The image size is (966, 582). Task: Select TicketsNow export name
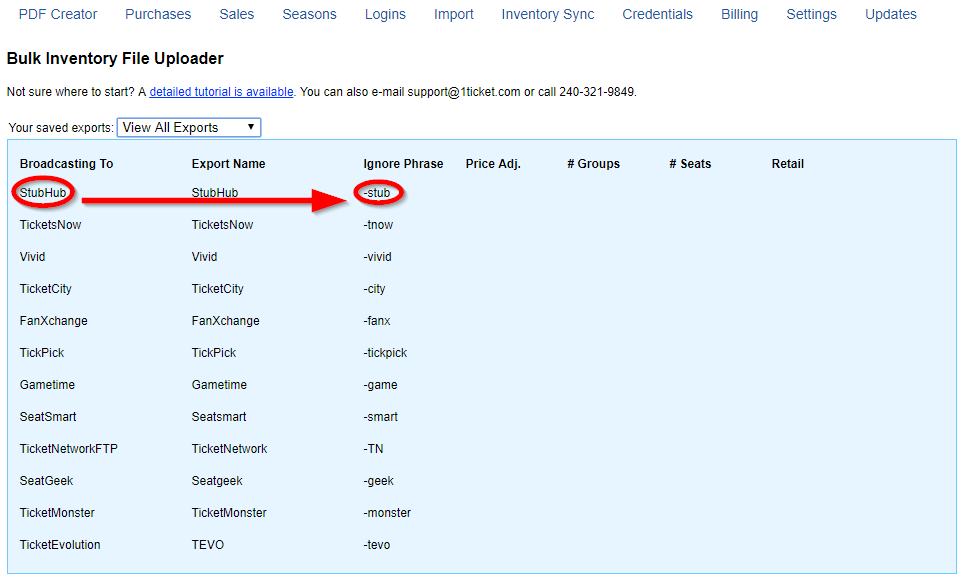point(222,225)
